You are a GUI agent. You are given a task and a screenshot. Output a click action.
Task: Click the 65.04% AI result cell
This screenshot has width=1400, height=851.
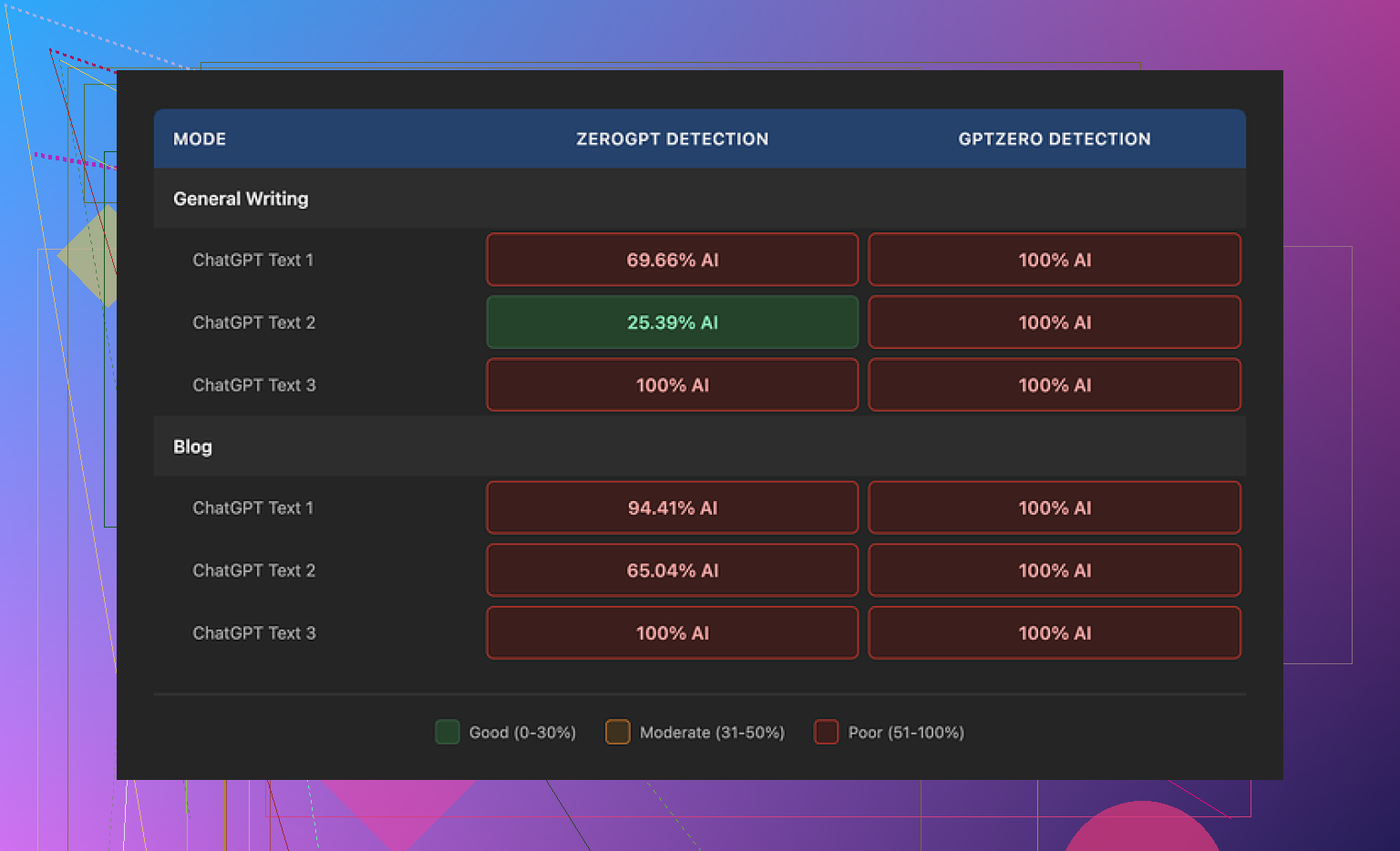point(672,570)
